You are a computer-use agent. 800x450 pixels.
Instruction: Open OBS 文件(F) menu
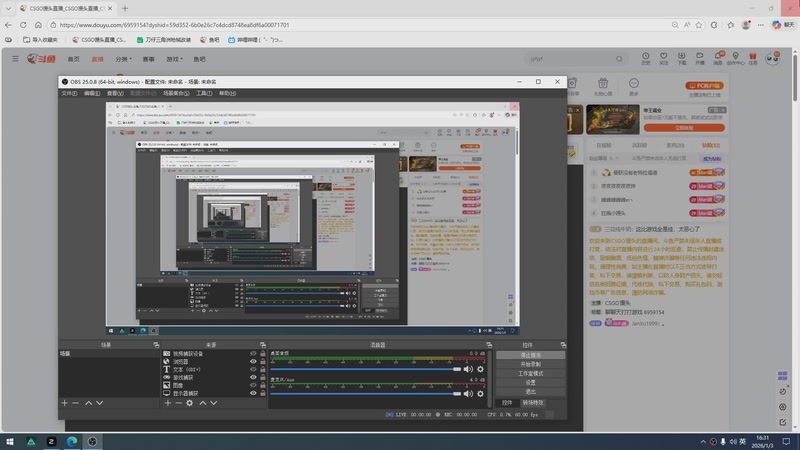point(69,93)
